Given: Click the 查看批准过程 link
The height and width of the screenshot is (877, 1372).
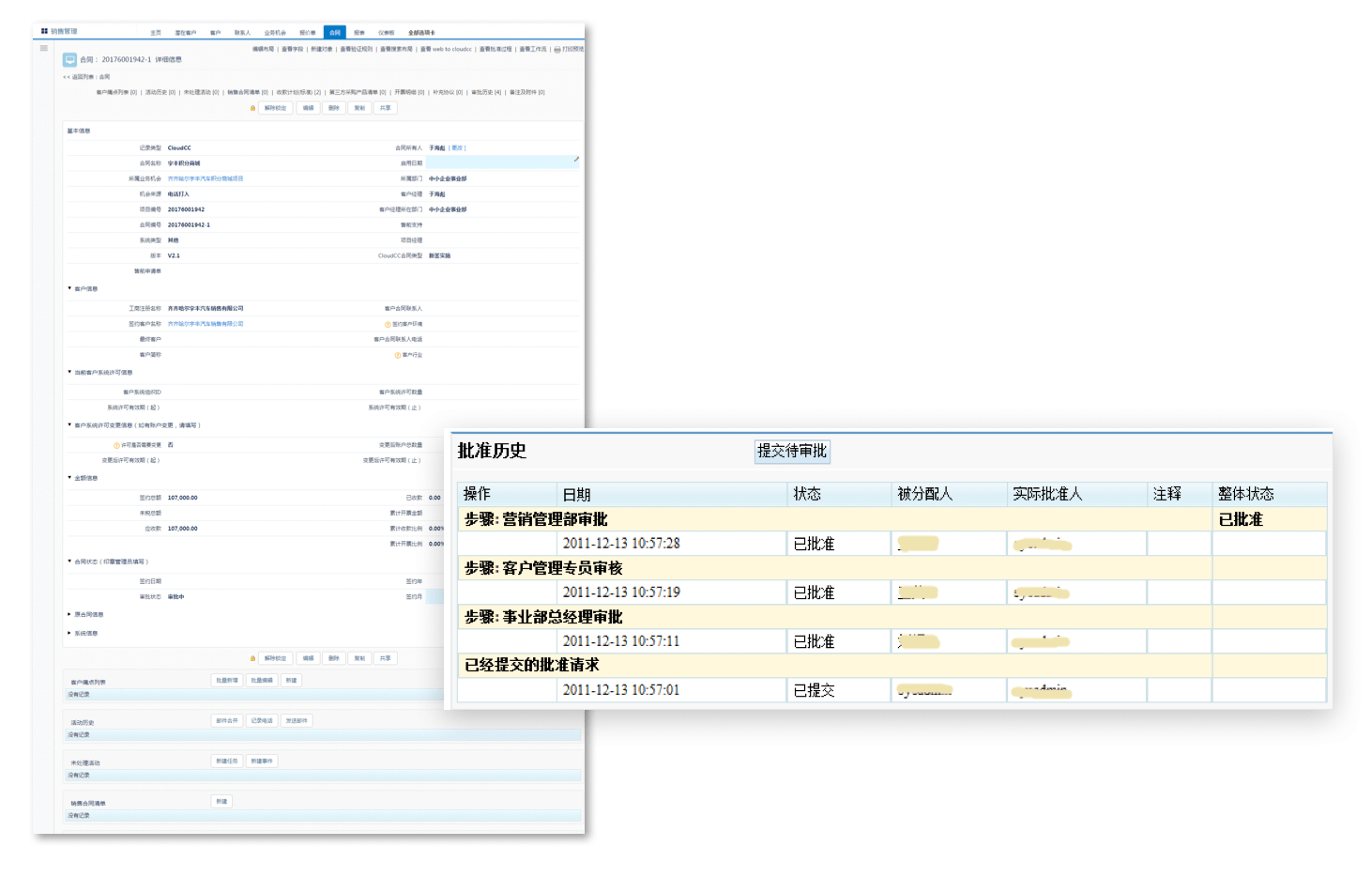Looking at the screenshot, I should point(495,49).
